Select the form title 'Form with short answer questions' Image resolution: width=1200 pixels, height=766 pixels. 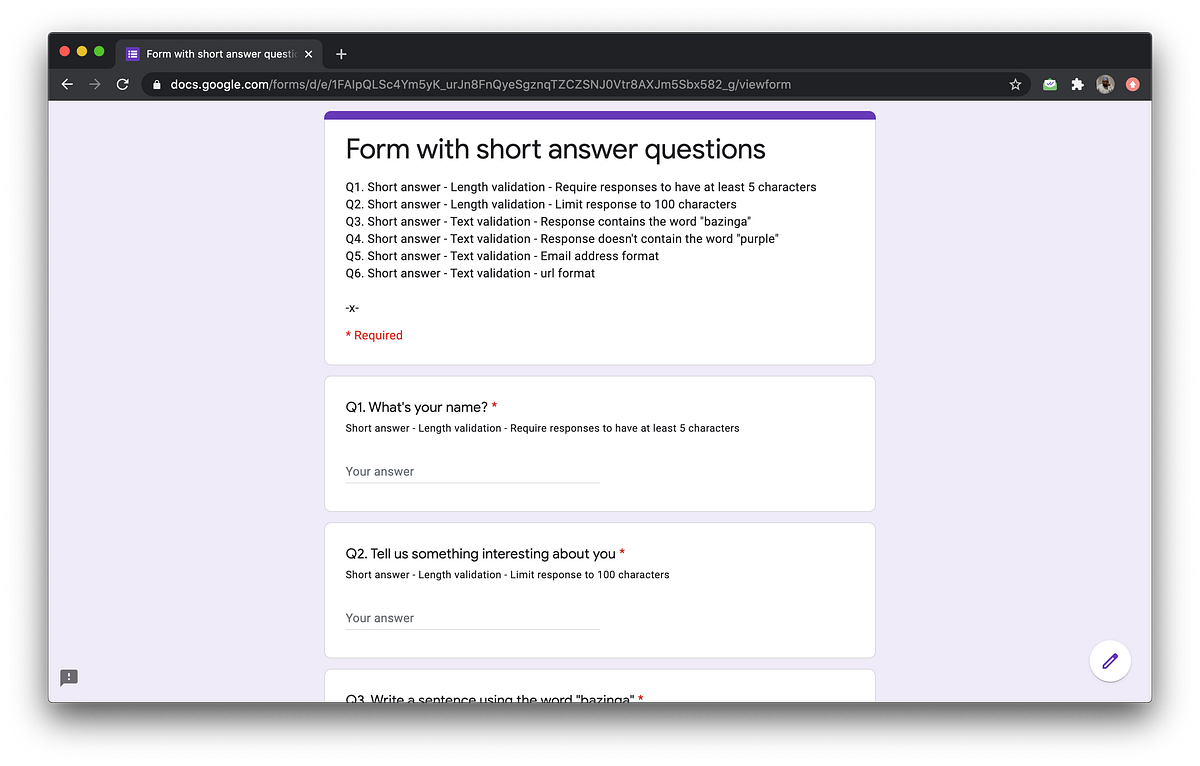(555, 148)
